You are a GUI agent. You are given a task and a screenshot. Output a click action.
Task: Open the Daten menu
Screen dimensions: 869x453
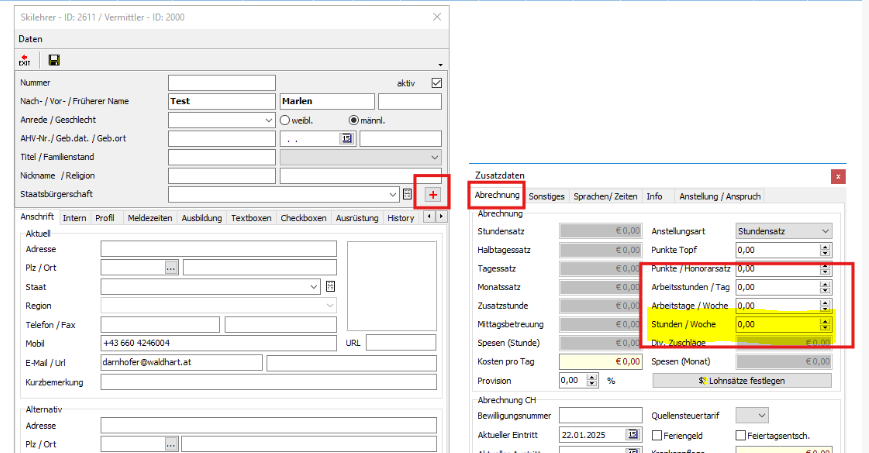(x=30, y=38)
